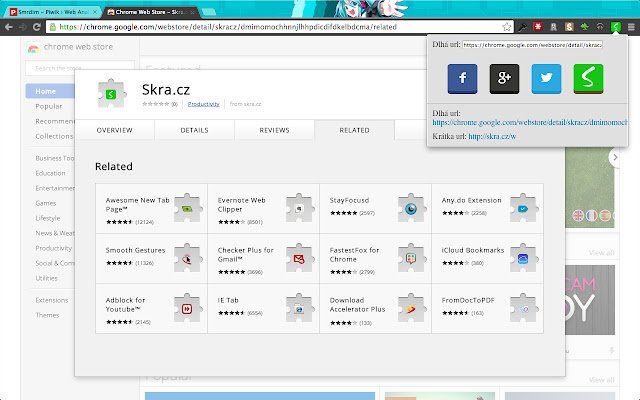
Task: Click the Search the store box
Action: pos(80,68)
